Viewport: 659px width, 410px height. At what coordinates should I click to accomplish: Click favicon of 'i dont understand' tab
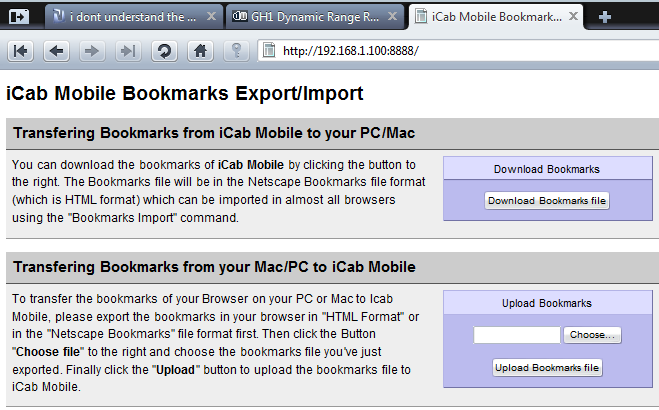[59, 16]
